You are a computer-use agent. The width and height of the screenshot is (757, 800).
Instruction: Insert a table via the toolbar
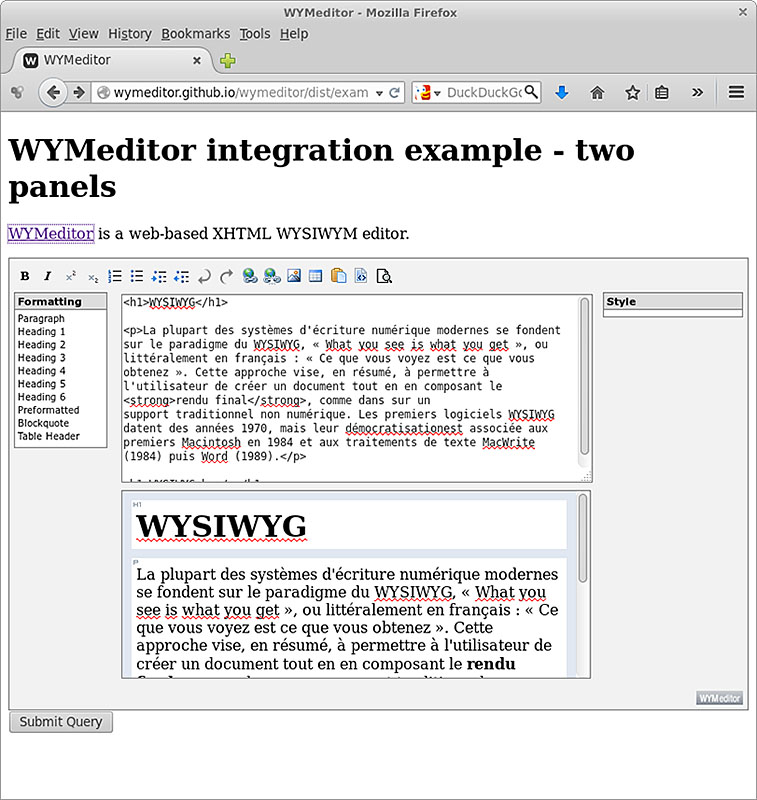[x=316, y=276]
